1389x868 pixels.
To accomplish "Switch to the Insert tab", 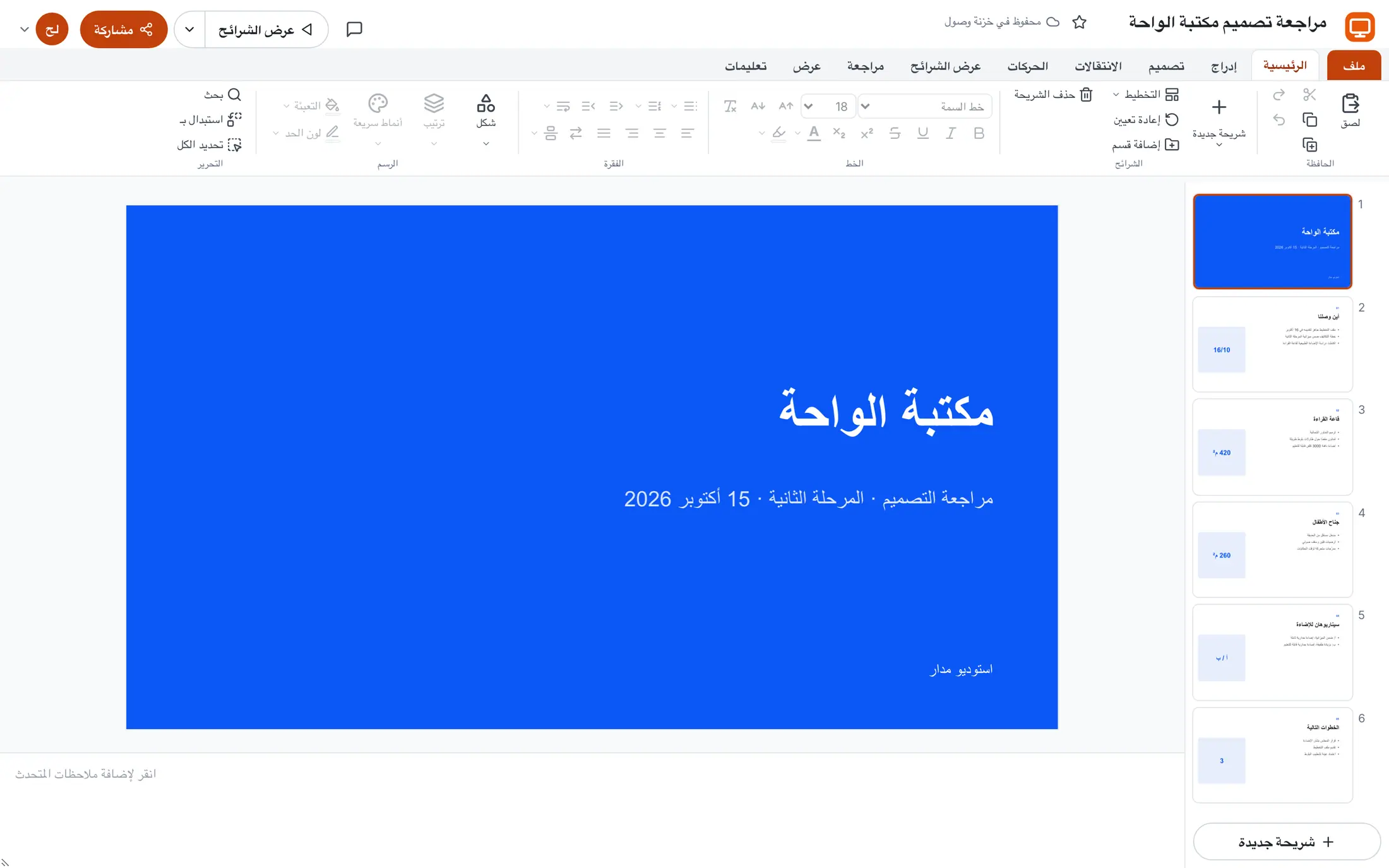I will (1224, 66).
